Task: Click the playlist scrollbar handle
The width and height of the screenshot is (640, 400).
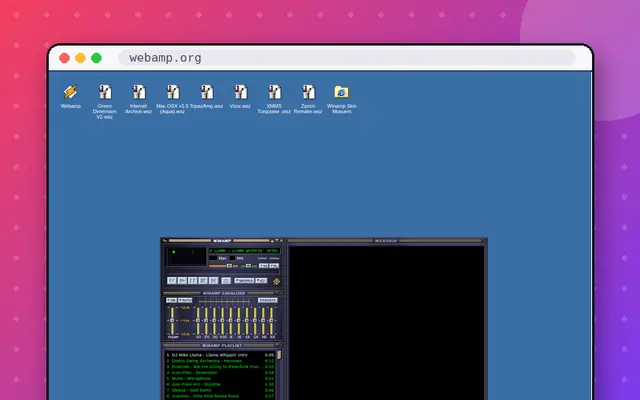Action: (279, 355)
